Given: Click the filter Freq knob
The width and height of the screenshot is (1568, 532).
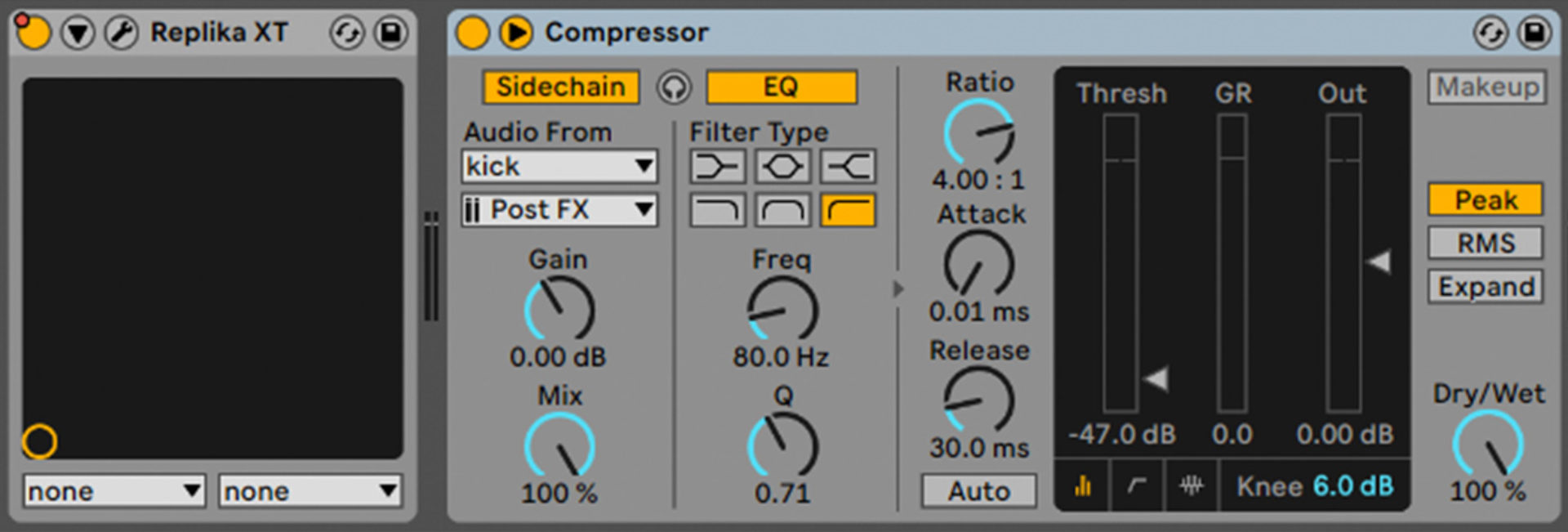Looking at the screenshot, I should pyautogui.click(x=782, y=309).
